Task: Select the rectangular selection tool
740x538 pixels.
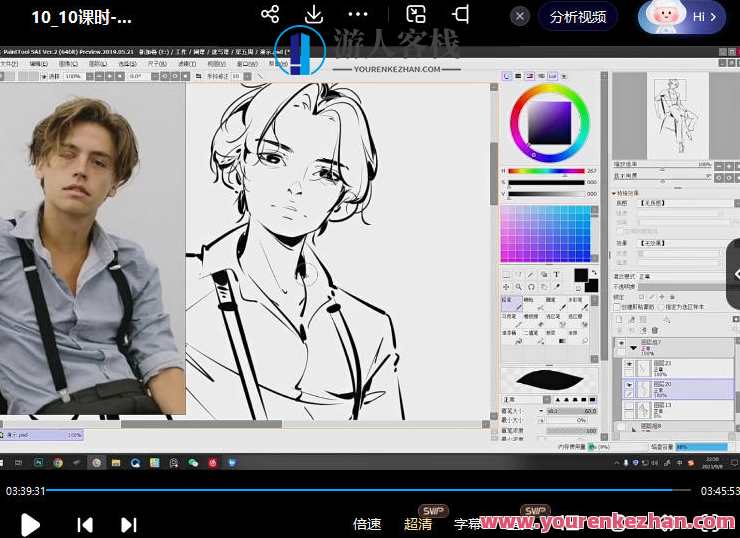Action: (x=505, y=274)
